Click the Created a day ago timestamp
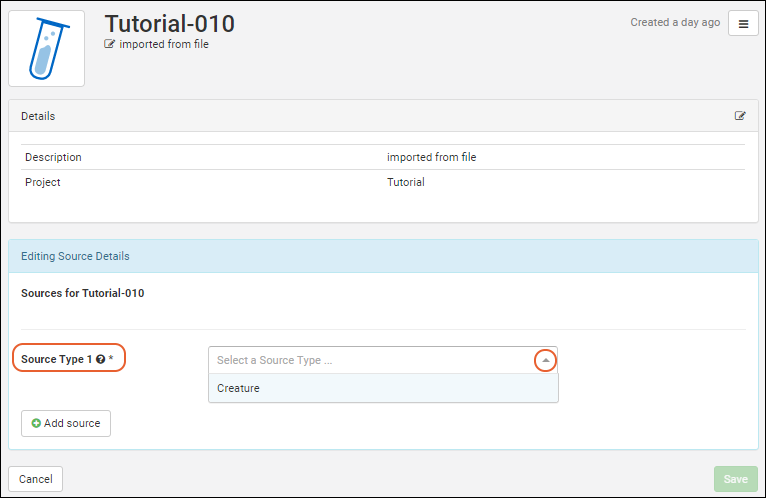The width and height of the screenshot is (766, 498). [x=674, y=22]
